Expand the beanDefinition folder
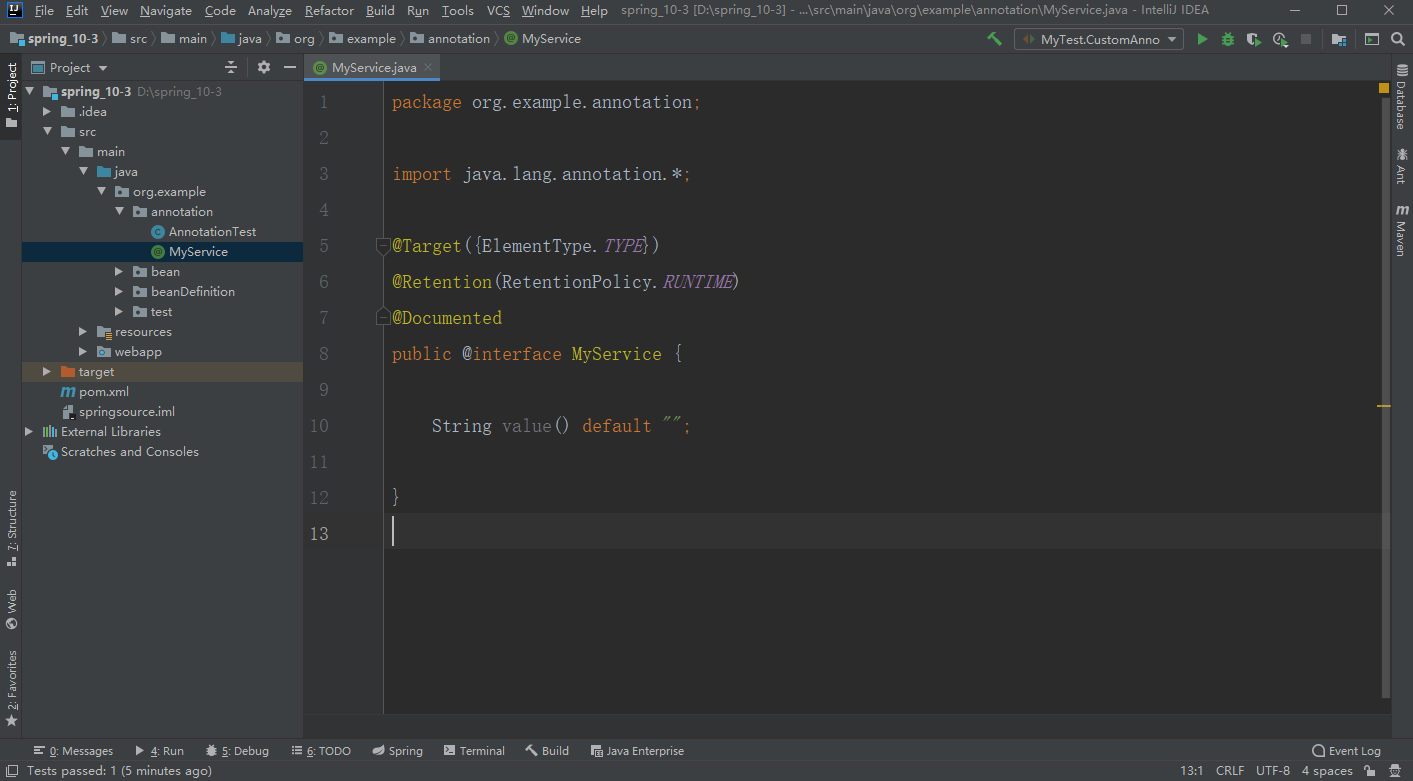 [x=119, y=291]
